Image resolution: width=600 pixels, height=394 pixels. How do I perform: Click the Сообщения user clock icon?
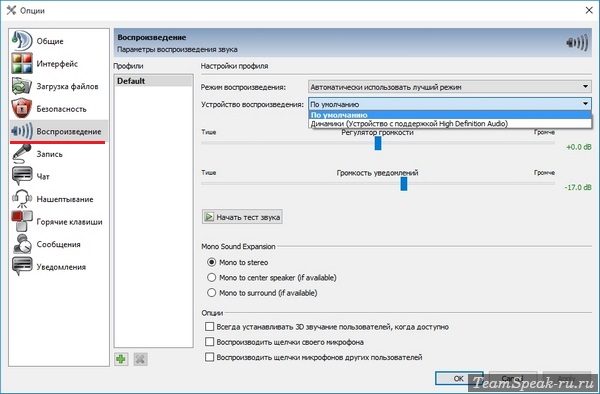(22, 244)
